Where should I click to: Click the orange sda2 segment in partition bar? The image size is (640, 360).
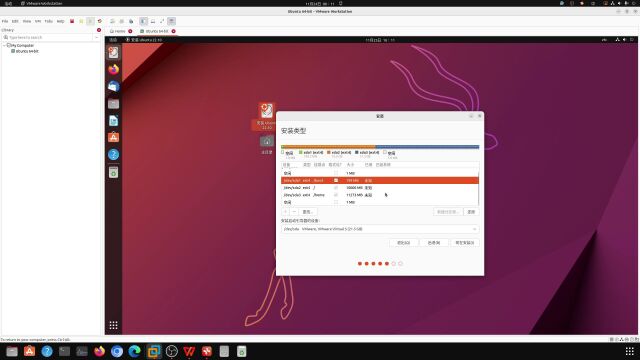[329, 147]
